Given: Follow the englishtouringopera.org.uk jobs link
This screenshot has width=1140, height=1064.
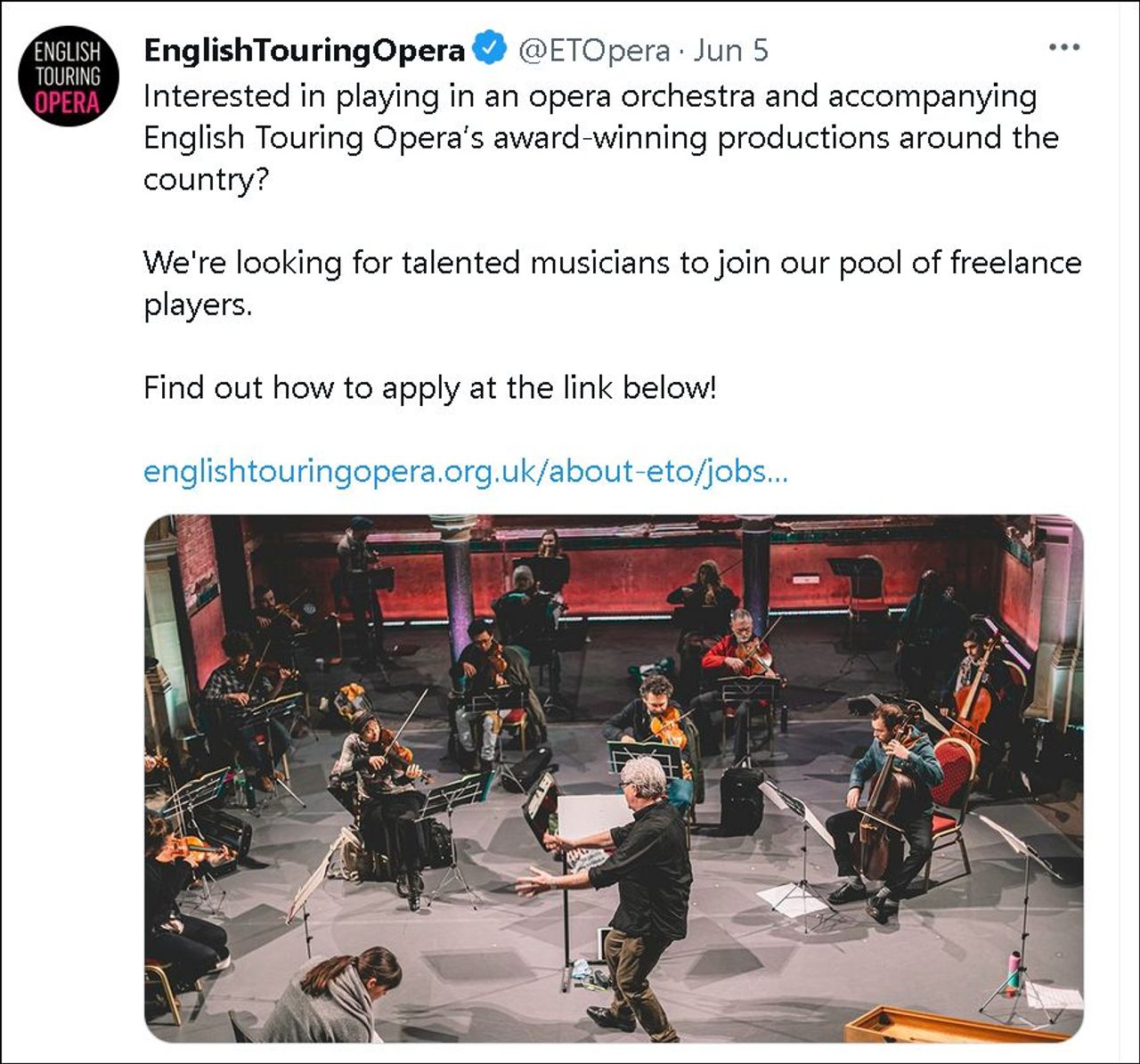Looking at the screenshot, I should coord(465,471).
